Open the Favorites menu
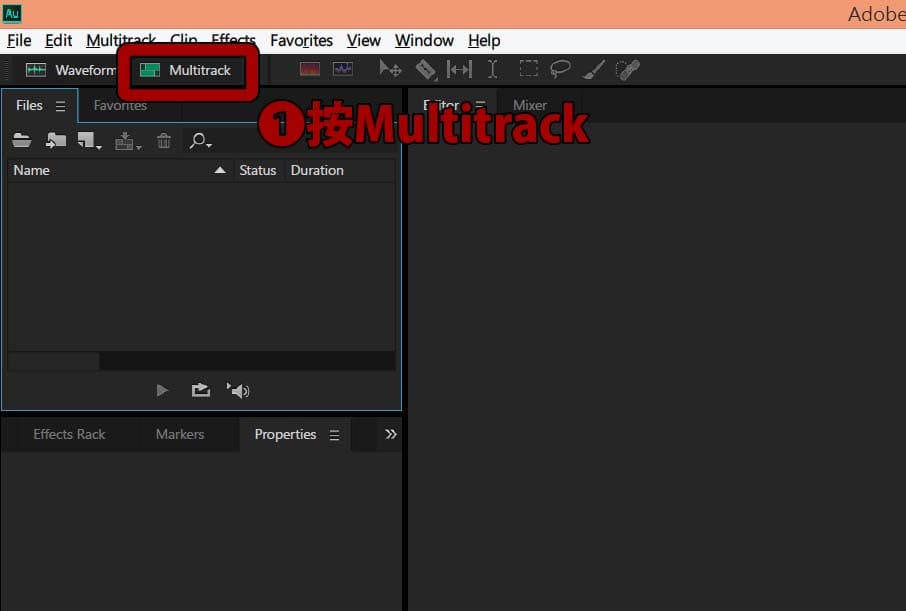This screenshot has width=906, height=611. pos(301,40)
